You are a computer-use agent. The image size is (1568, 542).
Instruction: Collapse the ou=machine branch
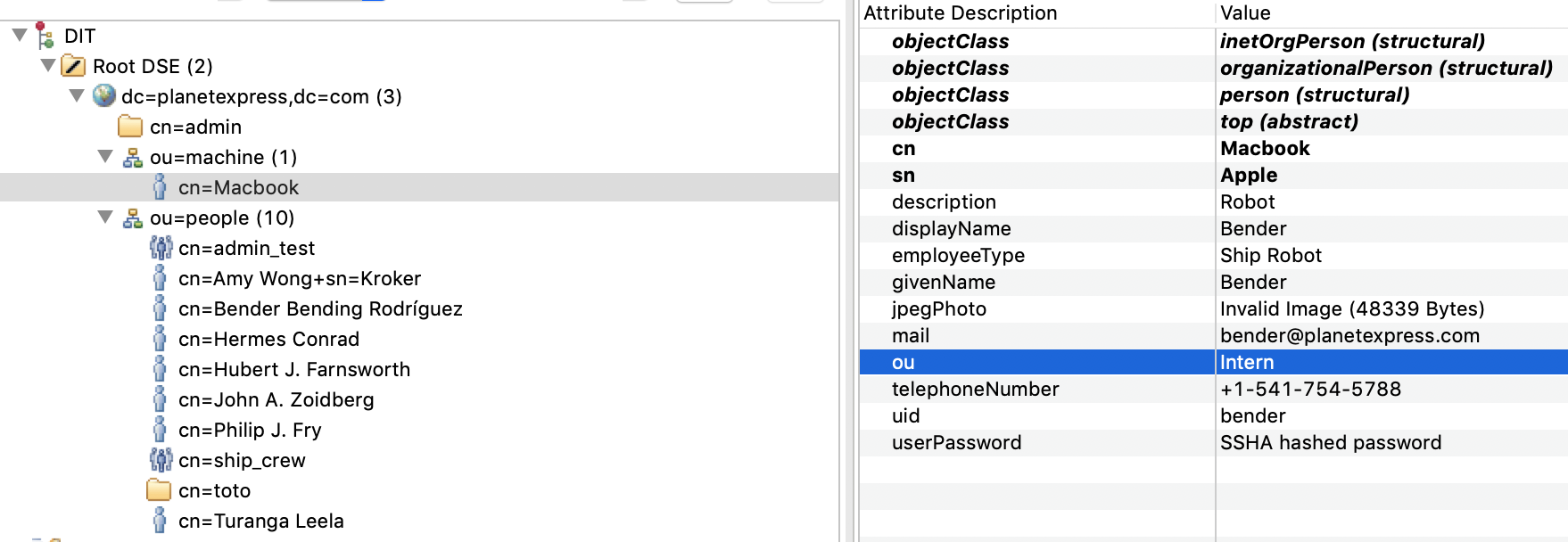pos(105,157)
